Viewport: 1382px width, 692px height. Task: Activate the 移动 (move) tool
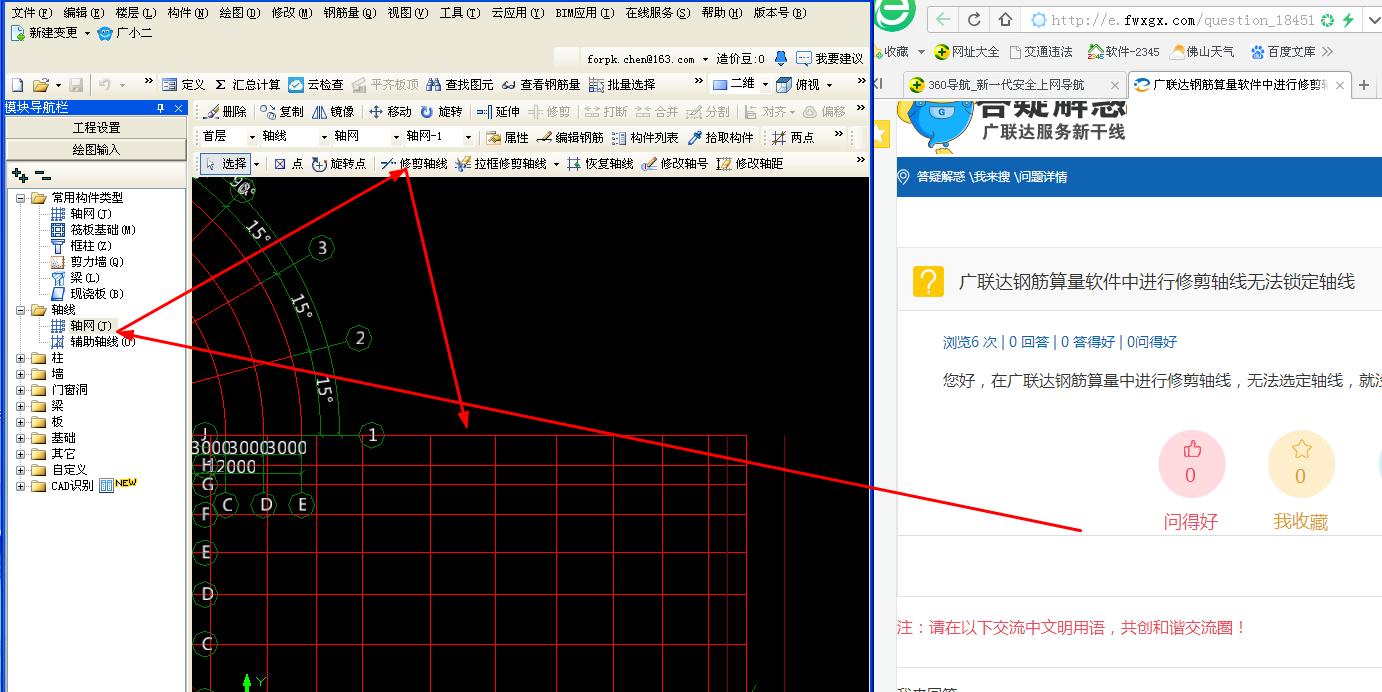point(390,112)
